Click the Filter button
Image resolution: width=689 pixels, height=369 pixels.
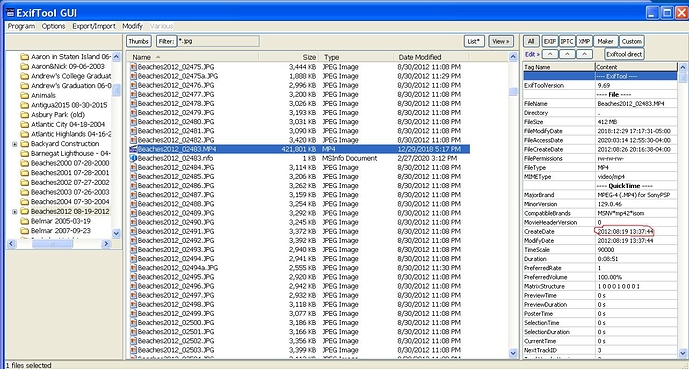tap(167, 41)
